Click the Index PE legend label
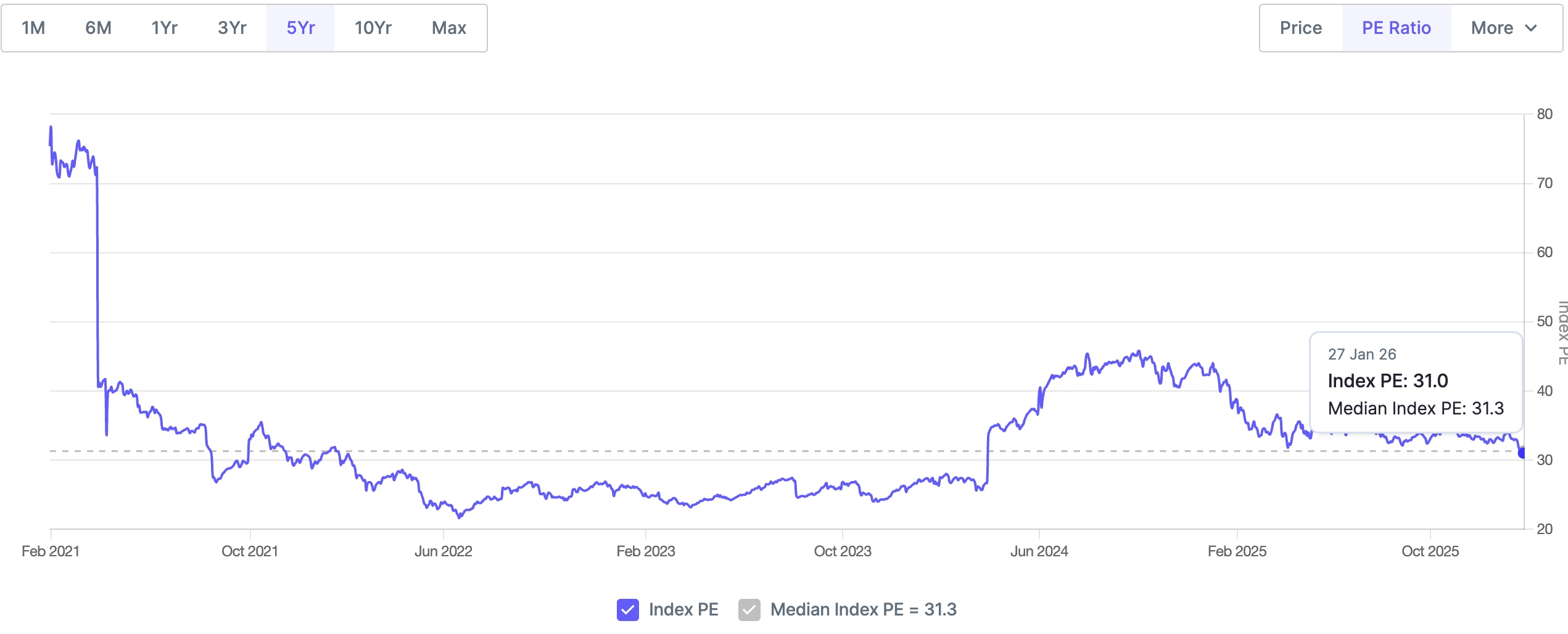Image resolution: width=1568 pixels, height=634 pixels. pyautogui.click(x=683, y=609)
